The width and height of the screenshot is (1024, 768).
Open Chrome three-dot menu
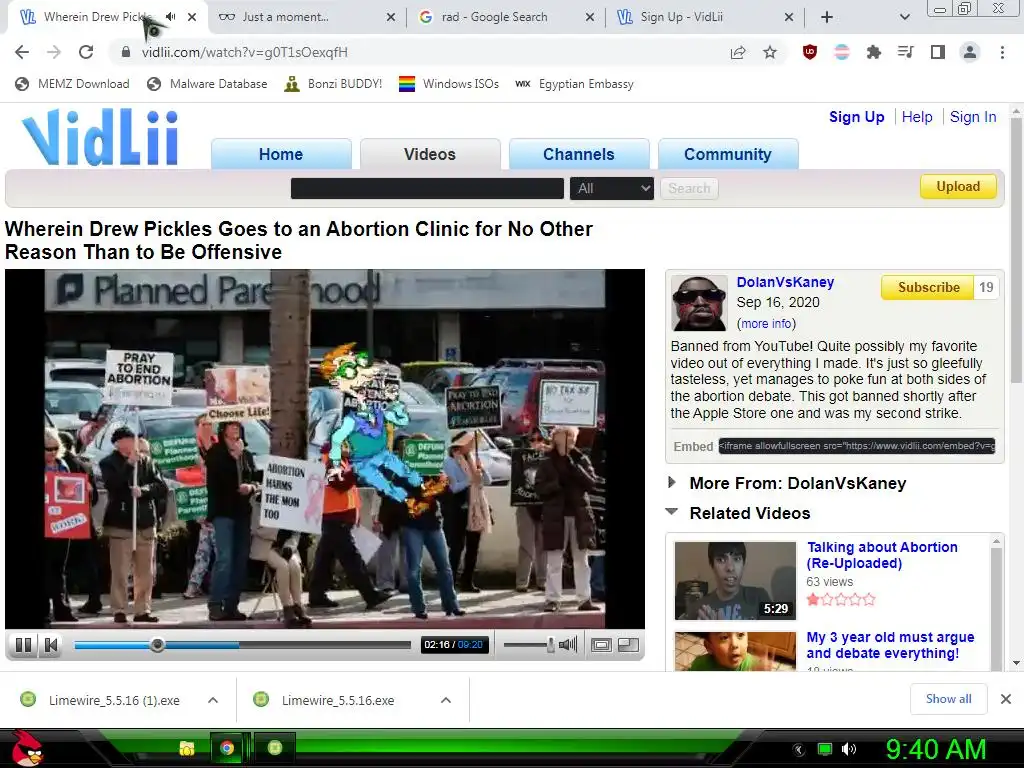coord(1002,52)
